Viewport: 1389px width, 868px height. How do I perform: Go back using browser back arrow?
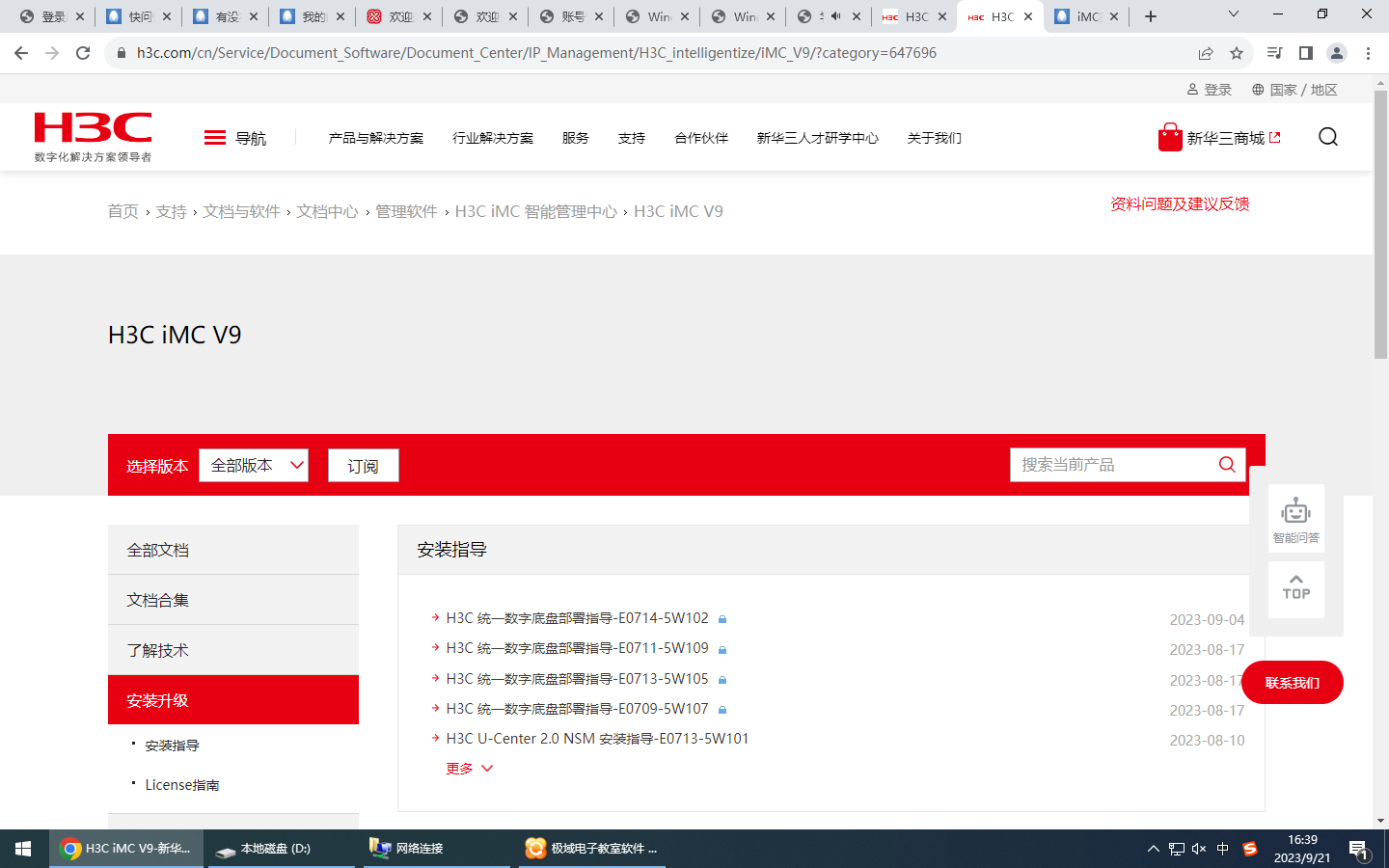coord(21,53)
